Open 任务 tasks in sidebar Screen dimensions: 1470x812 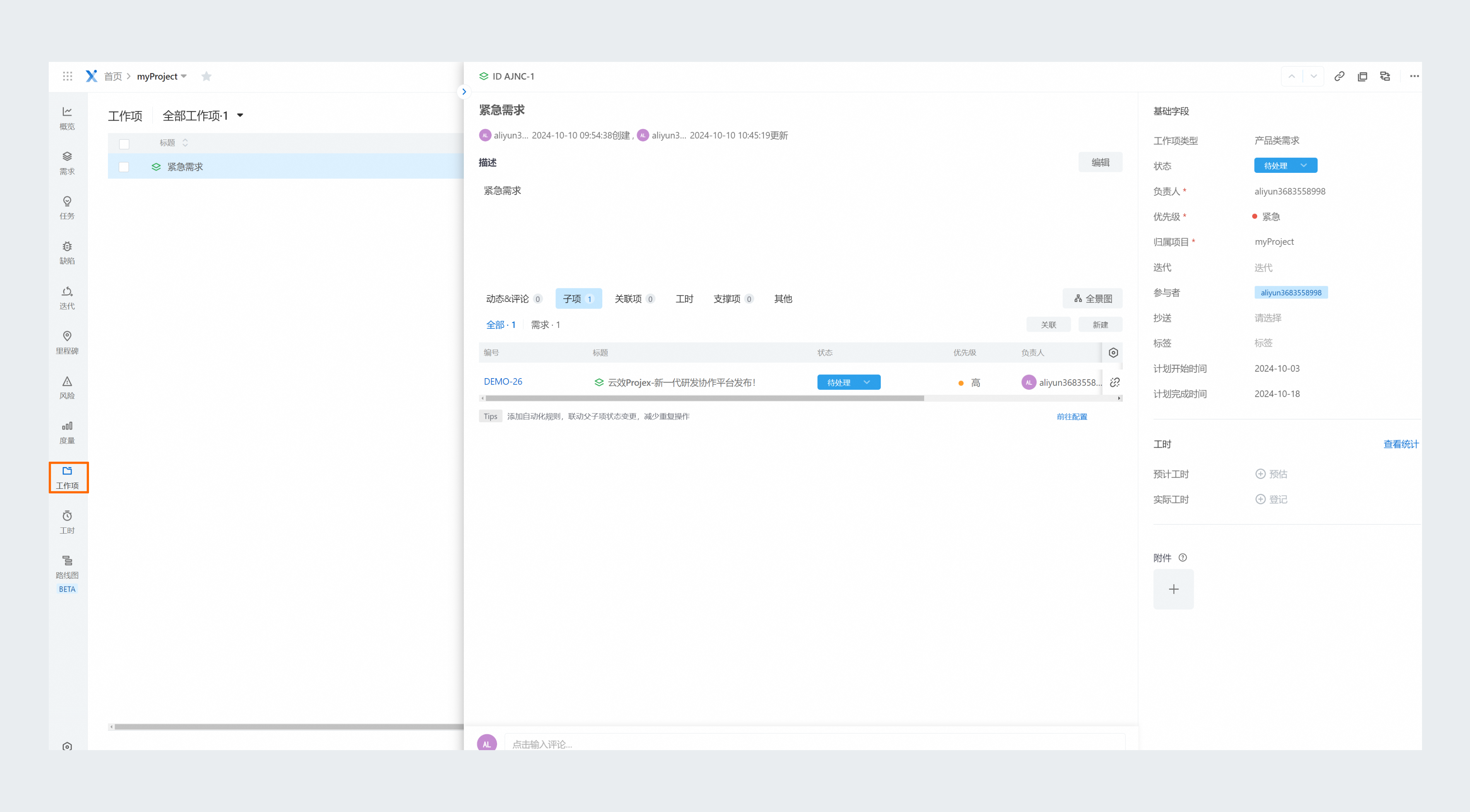point(67,208)
